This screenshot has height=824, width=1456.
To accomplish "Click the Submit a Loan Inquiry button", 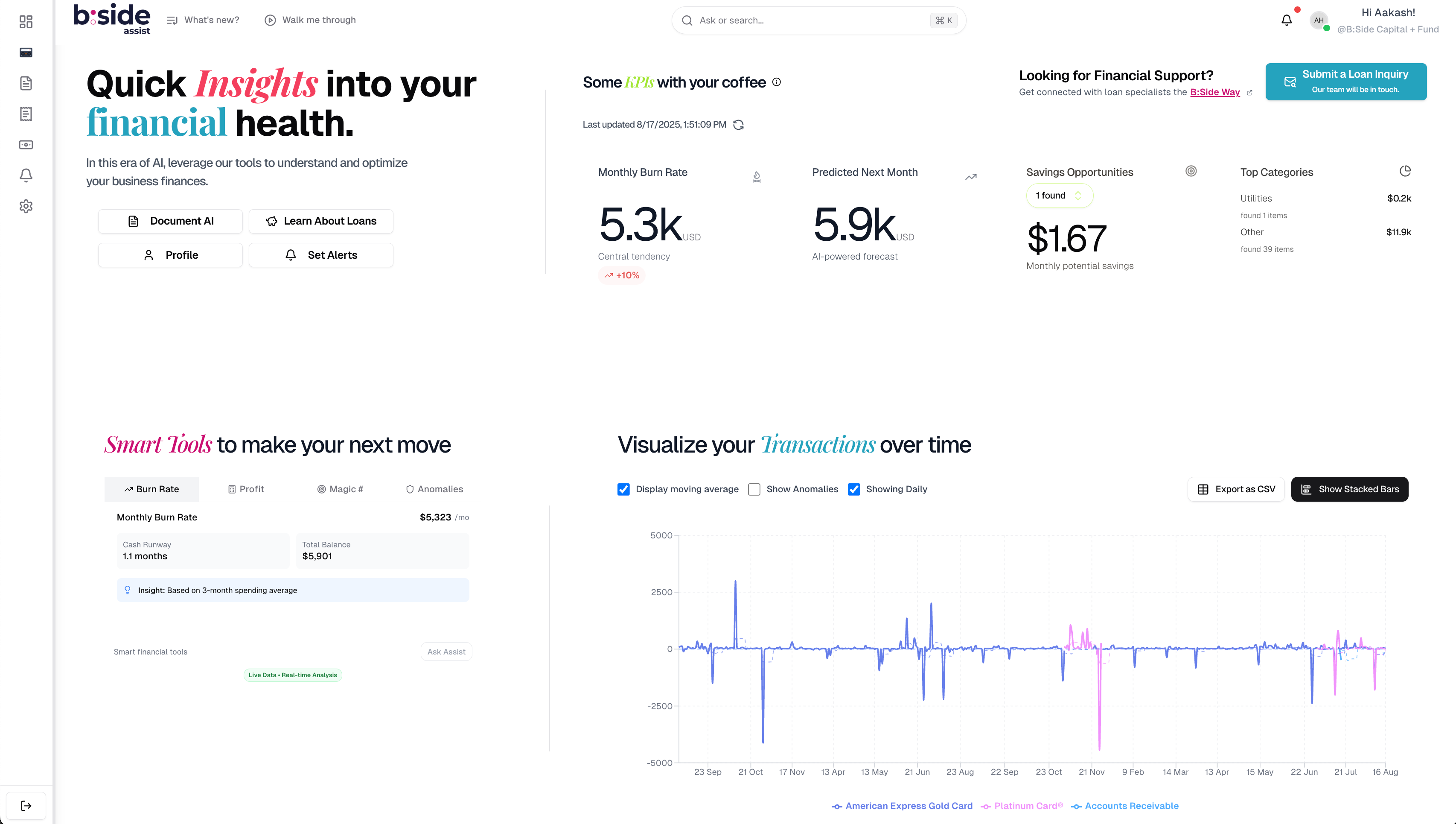I will coord(1346,81).
